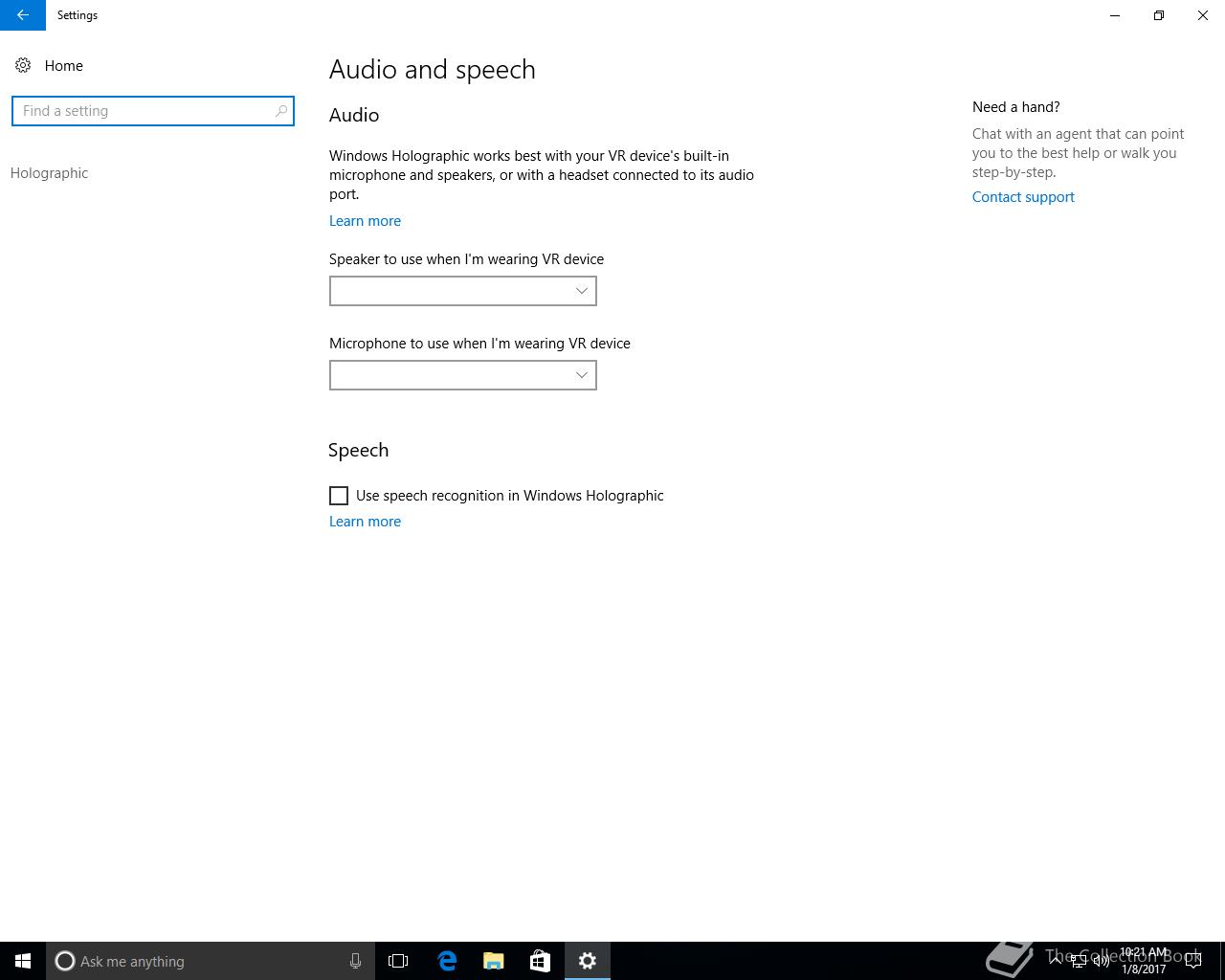Click 'Speaker to use when I'm wearing VR device' label
The height and width of the screenshot is (980, 1225).
467,259
